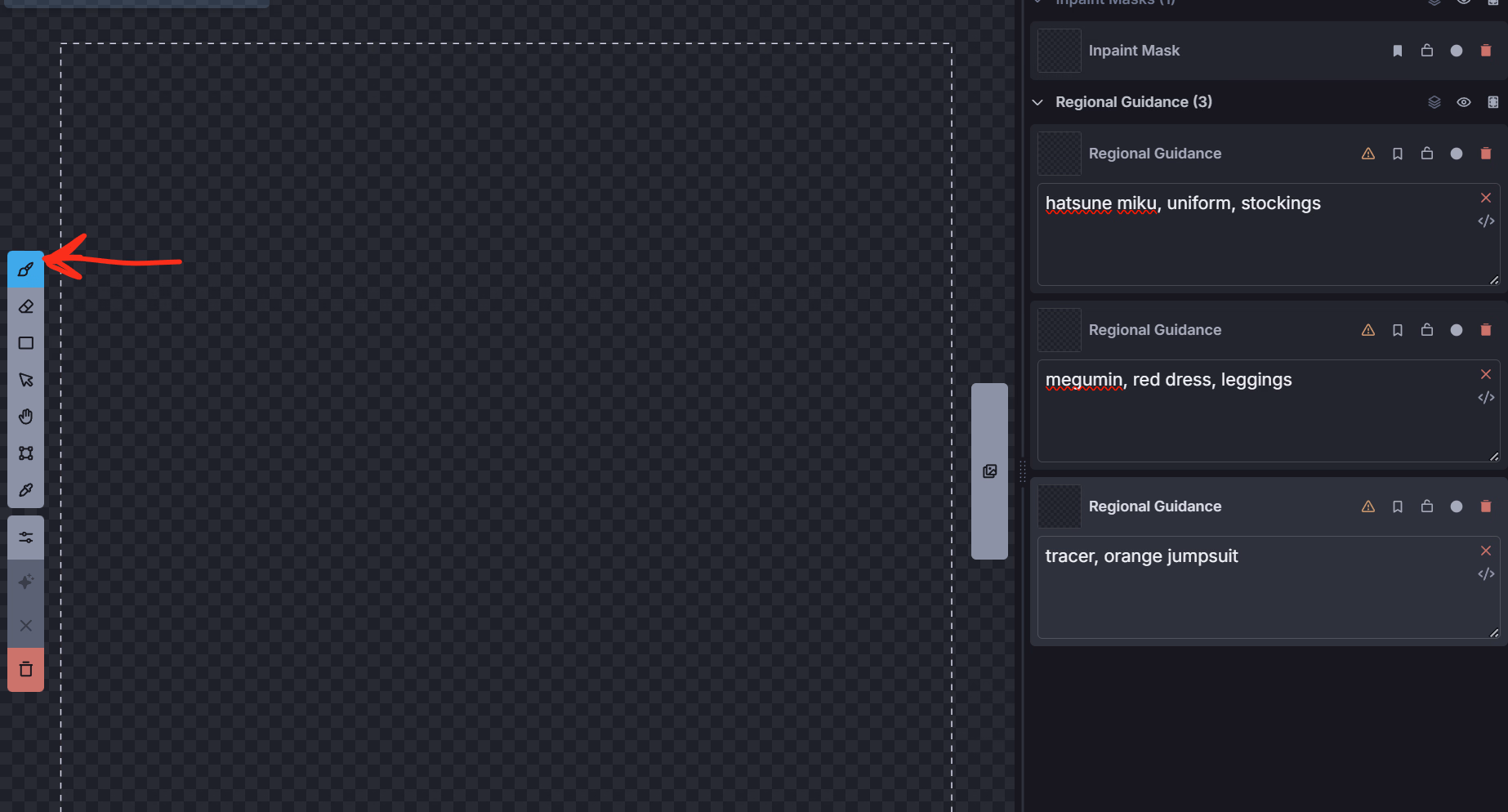Toggle bookmark on hatsune miku layer

(x=1398, y=154)
